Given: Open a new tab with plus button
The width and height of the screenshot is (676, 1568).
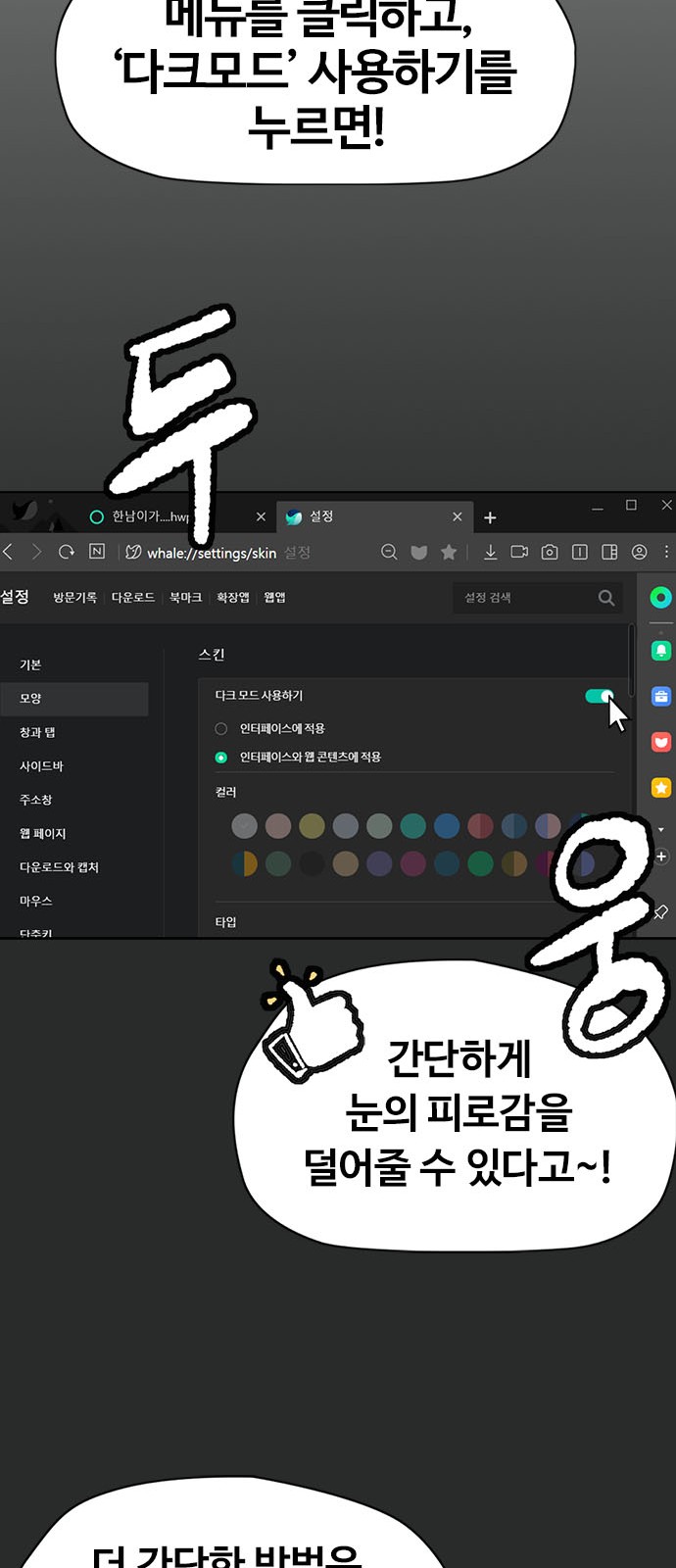Looking at the screenshot, I should [x=490, y=517].
